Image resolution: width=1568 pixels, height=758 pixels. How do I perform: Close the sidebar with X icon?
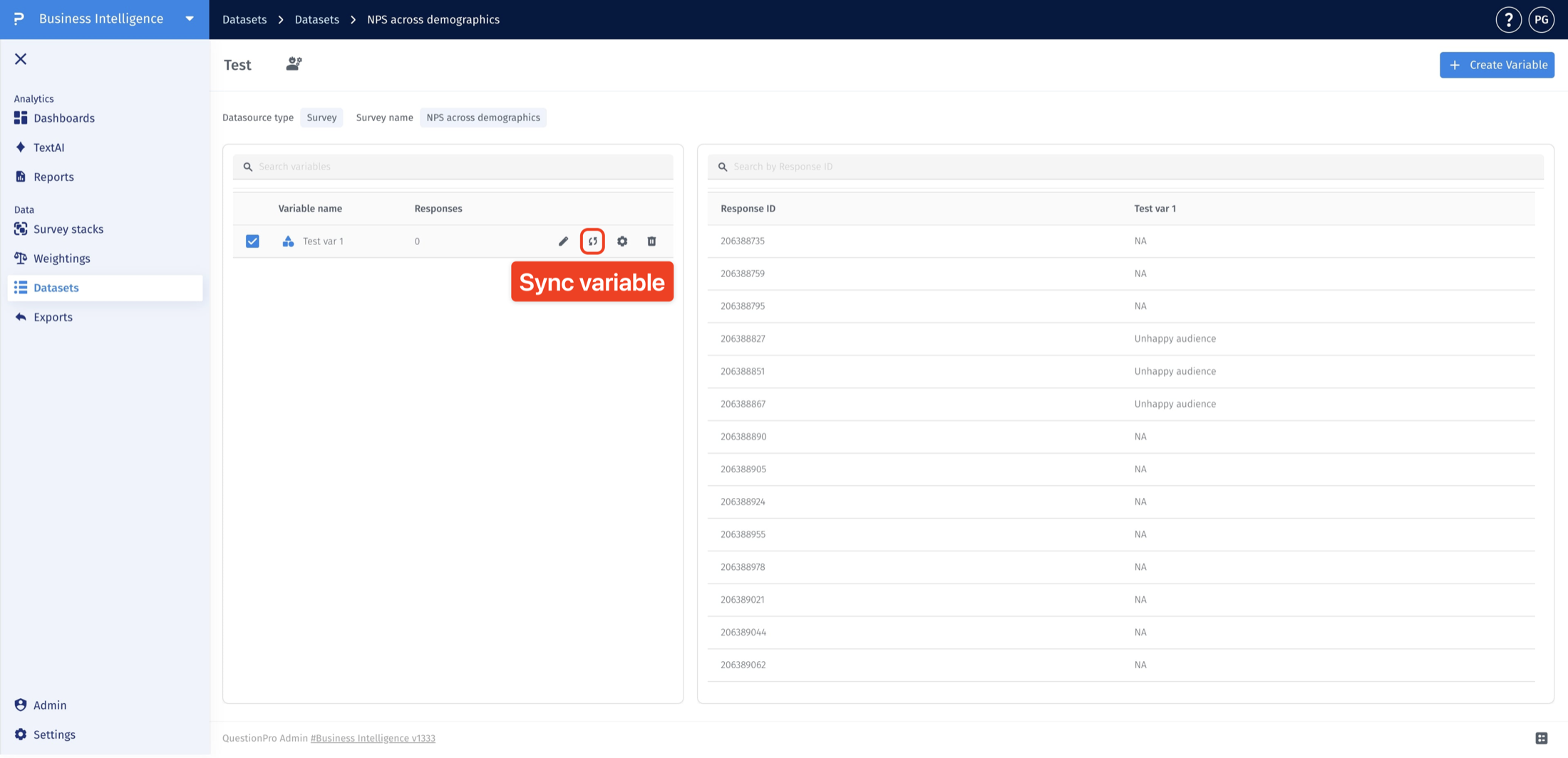21,59
